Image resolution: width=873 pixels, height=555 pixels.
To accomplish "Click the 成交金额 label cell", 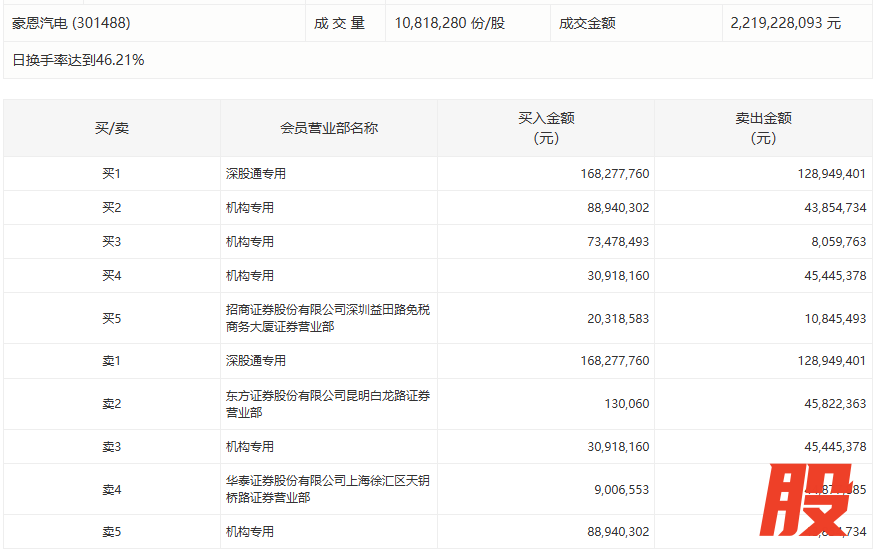I will click(587, 22).
